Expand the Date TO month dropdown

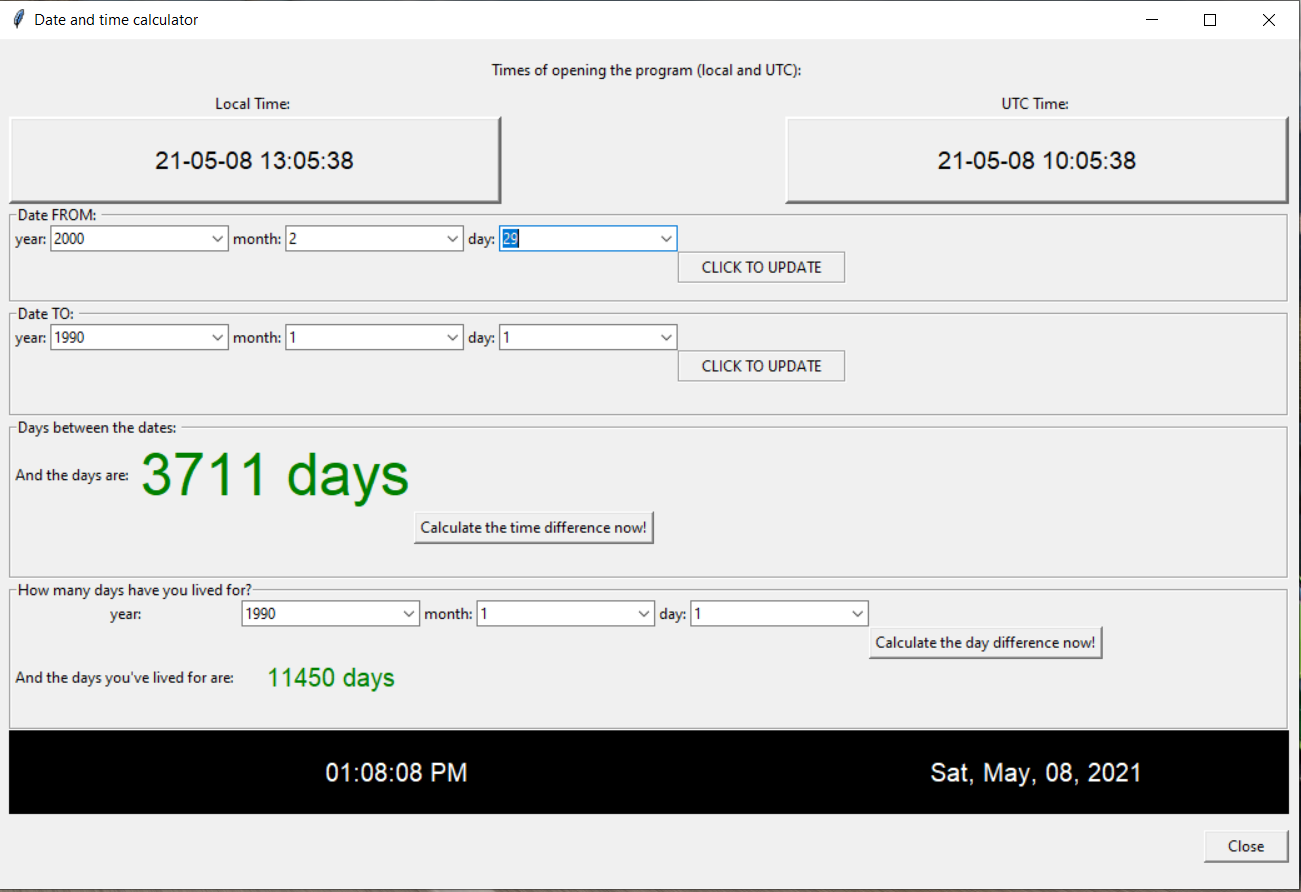coord(453,337)
